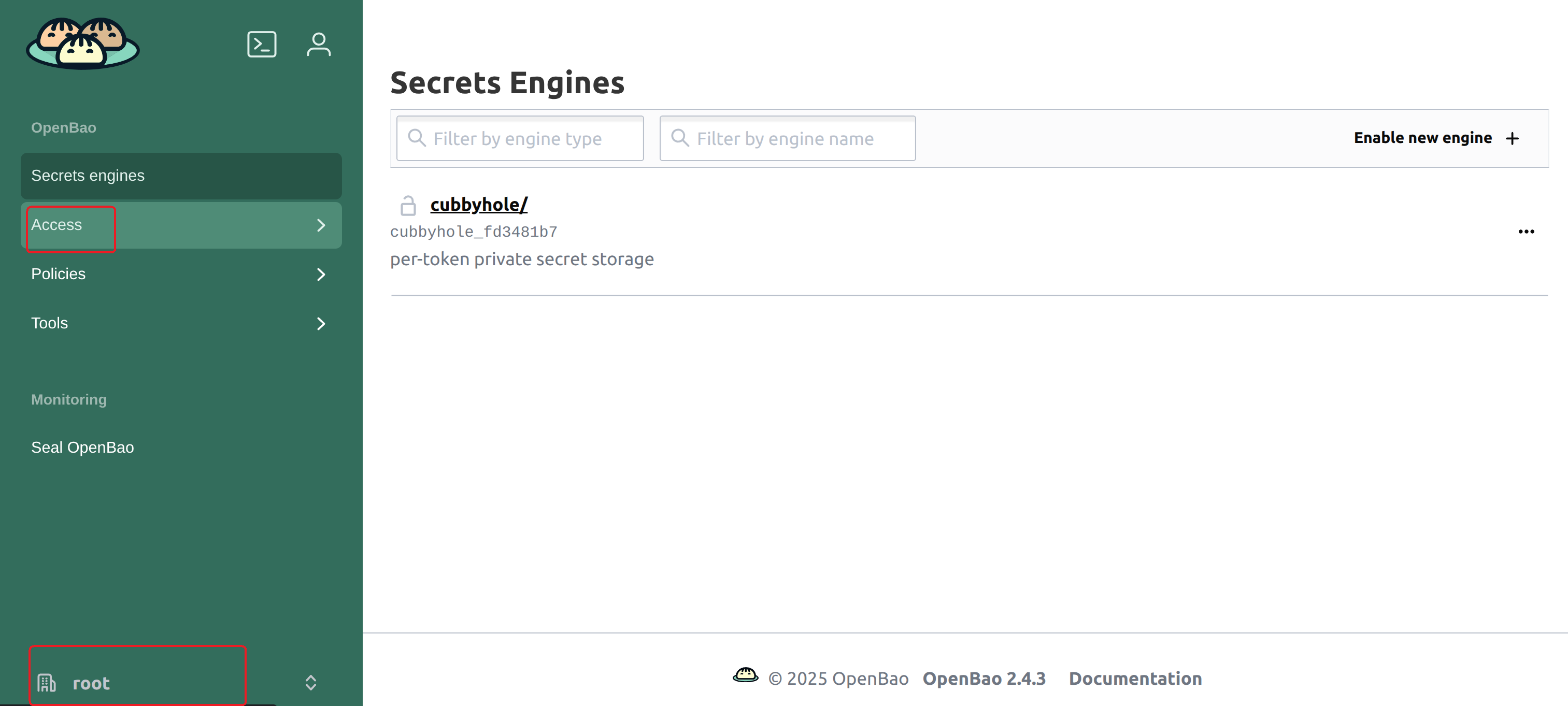Expand the Access section chevron
Viewport: 1568px width, 706px height.
321,225
